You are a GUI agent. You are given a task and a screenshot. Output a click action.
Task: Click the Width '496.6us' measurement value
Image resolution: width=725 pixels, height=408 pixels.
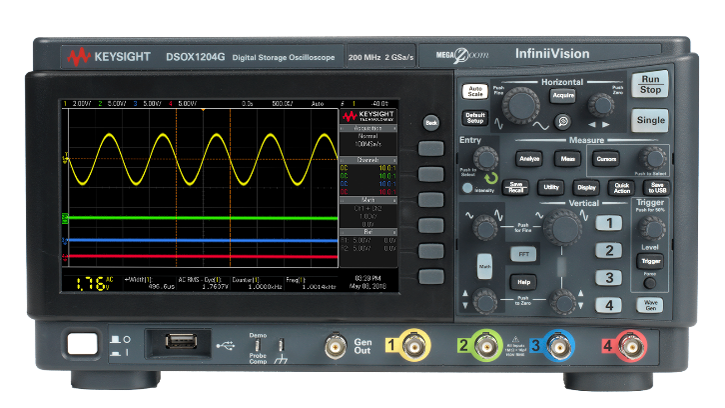[x=161, y=287]
